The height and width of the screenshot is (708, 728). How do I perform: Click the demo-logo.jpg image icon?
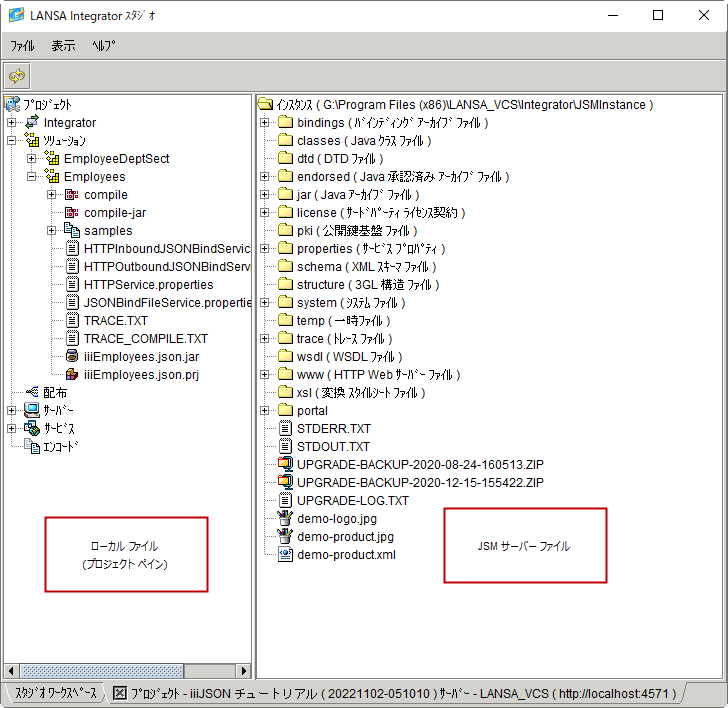click(285, 518)
